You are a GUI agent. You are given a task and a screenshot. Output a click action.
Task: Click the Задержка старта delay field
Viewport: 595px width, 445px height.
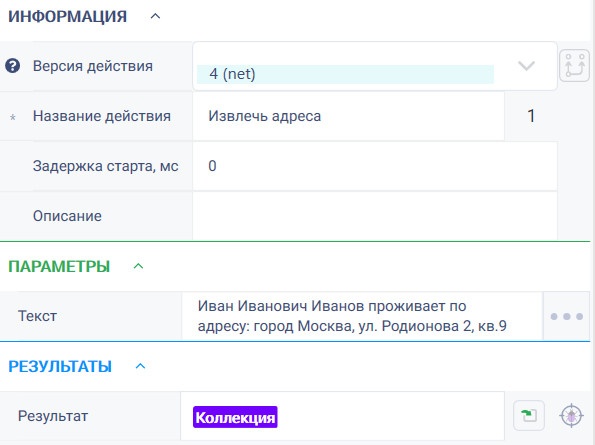pyautogui.click(x=375, y=166)
